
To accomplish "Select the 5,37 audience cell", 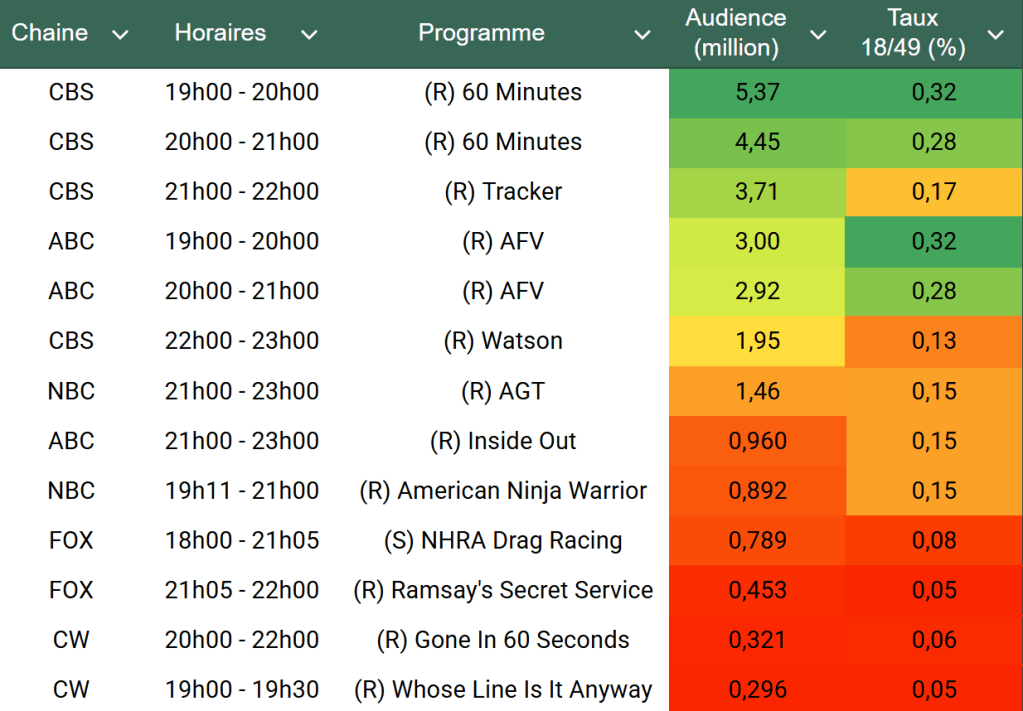I will coord(757,92).
